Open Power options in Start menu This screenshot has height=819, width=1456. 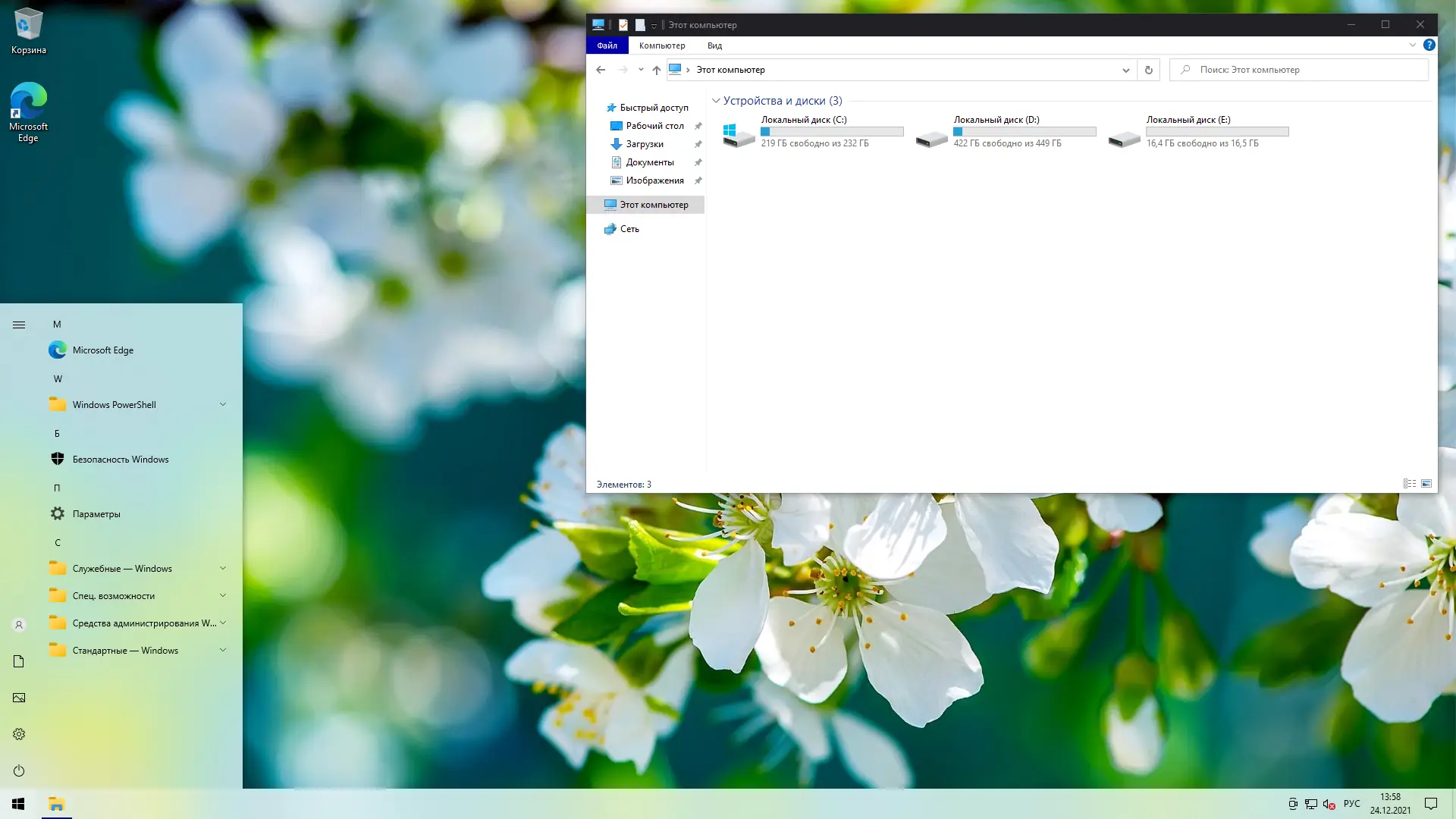tap(19, 770)
